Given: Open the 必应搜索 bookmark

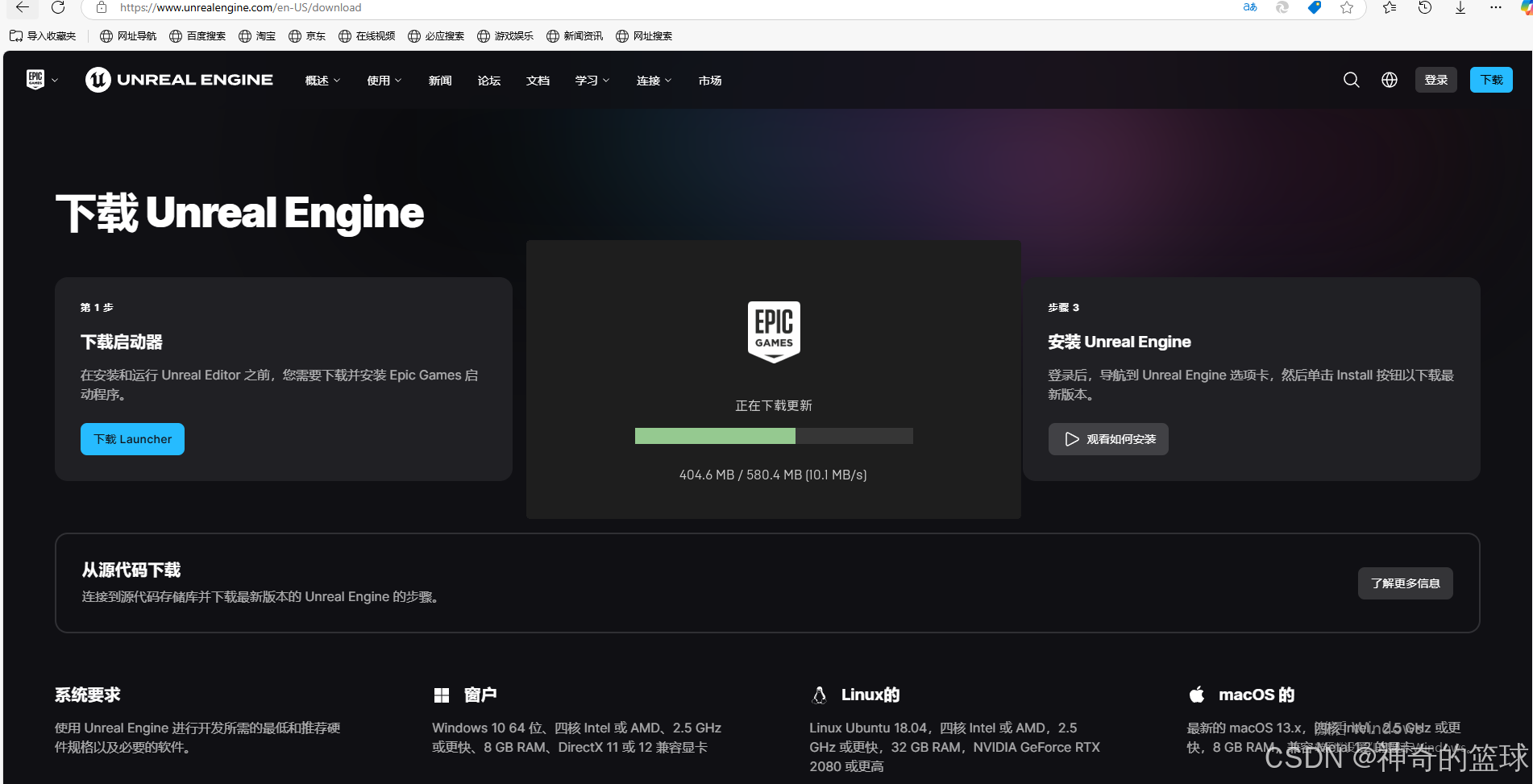Looking at the screenshot, I should tap(436, 35).
